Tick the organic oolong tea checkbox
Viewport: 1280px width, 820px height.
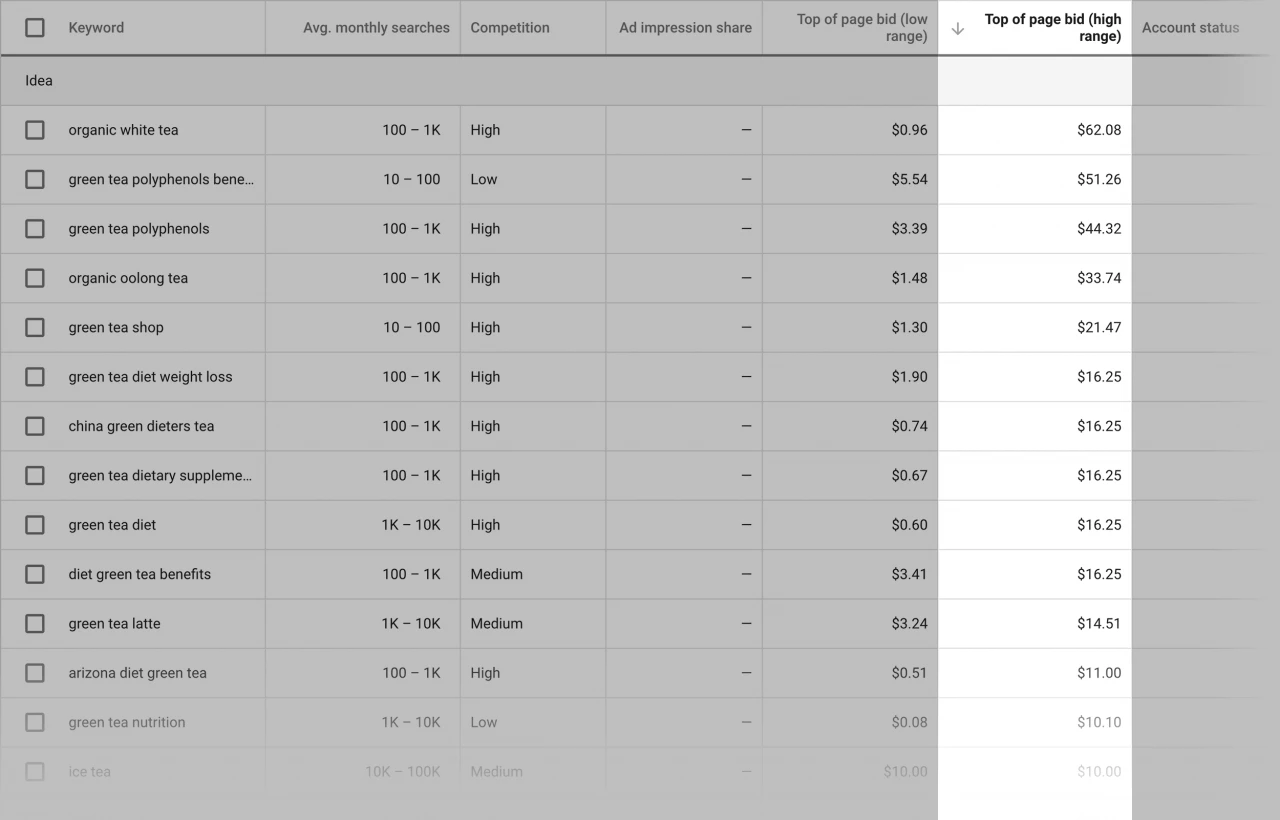[35, 278]
